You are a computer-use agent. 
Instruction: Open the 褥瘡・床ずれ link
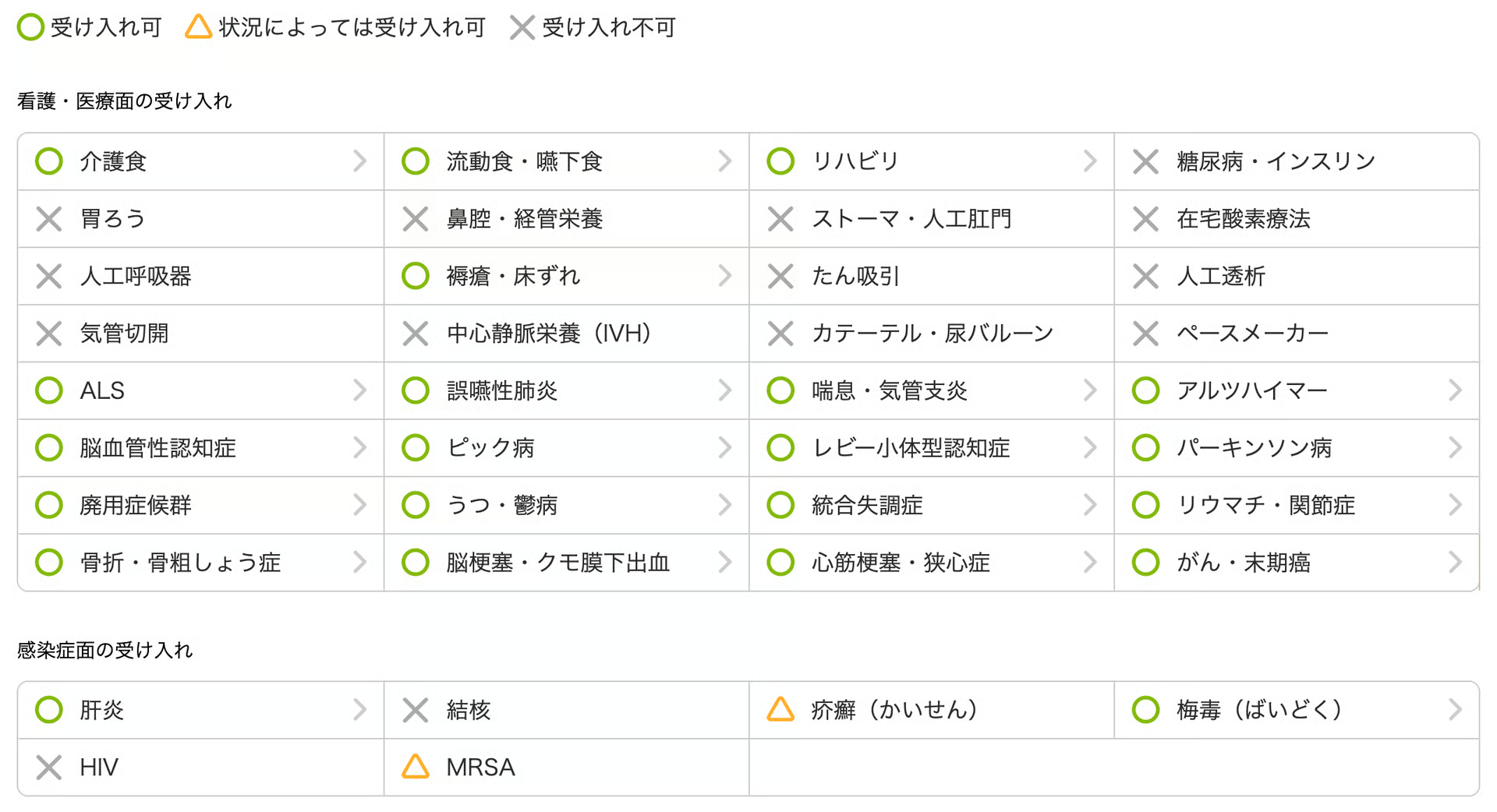pyautogui.click(x=567, y=276)
